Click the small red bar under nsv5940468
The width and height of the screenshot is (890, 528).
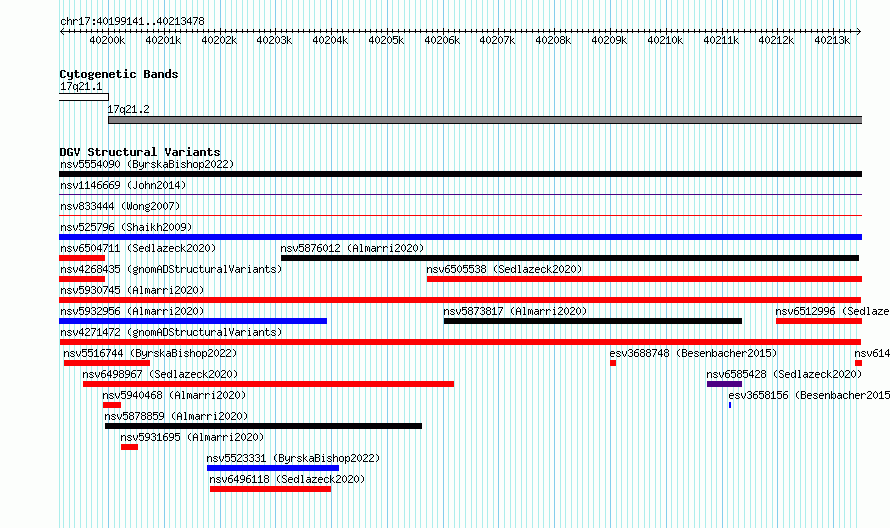[x=112, y=405]
